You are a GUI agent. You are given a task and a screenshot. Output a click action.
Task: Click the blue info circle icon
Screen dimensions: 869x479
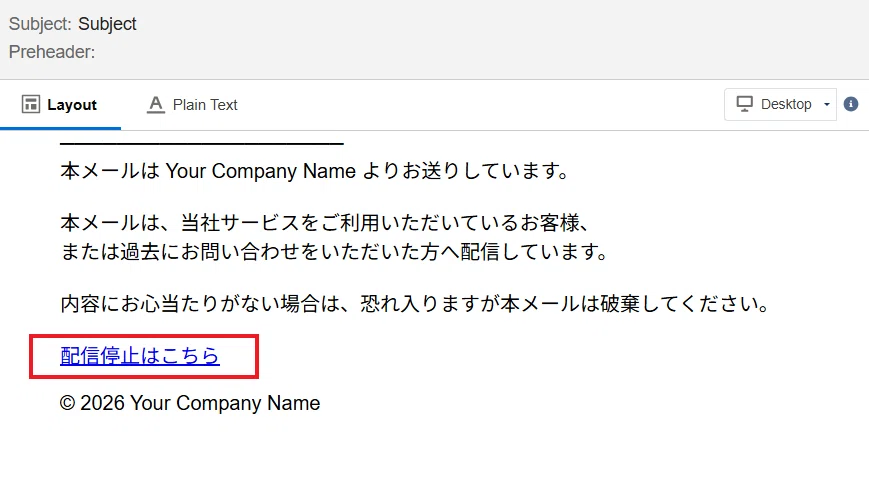(x=851, y=104)
